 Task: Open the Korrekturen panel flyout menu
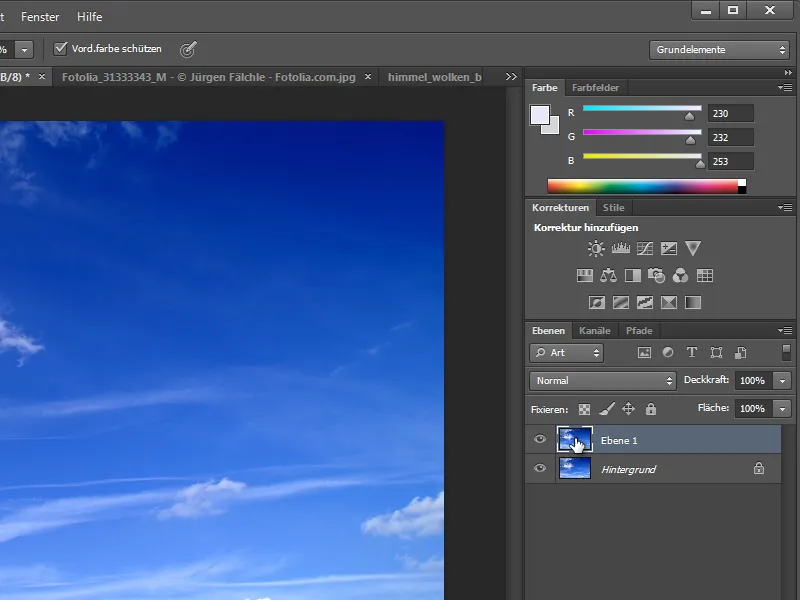click(785, 208)
